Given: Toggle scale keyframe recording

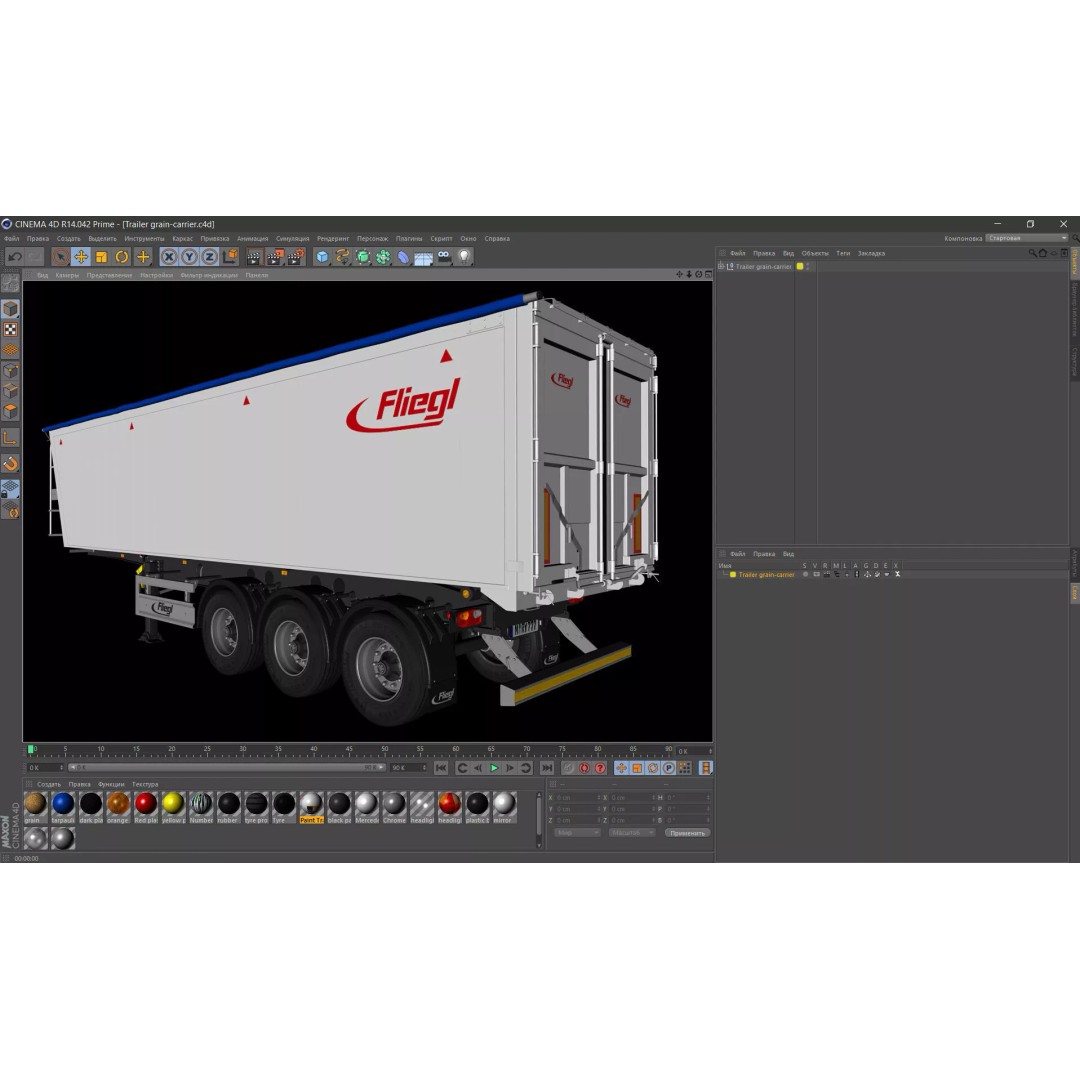Looking at the screenshot, I should 637,768.
